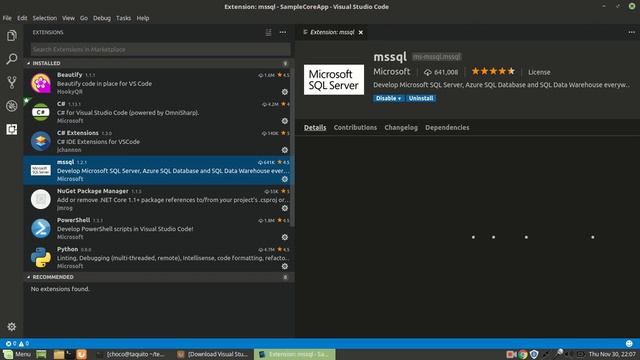This screenshot has height=360, width=640.
Task: Open the Disable dropdown for mssql
Action: pos(388,98)
